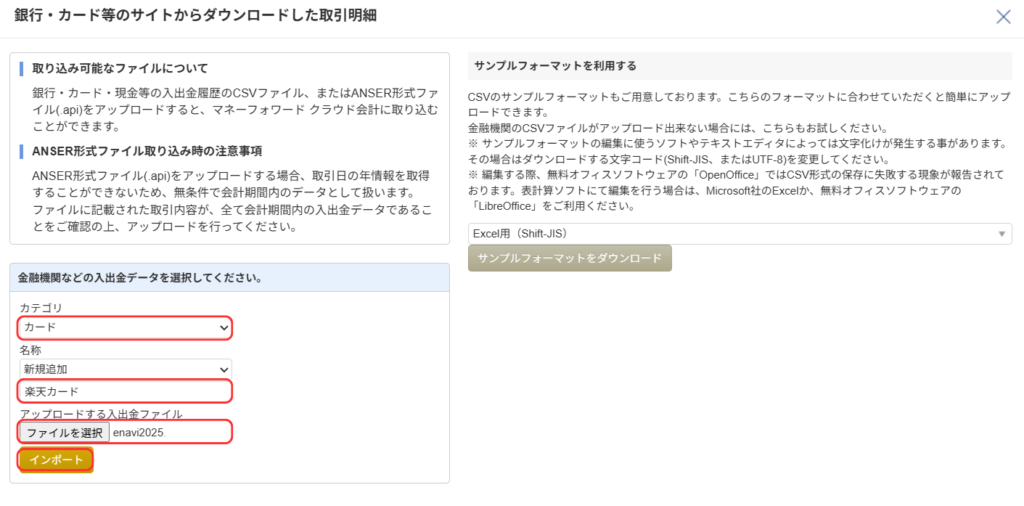Click the paragraph describing CSV and ANSER file upload
This screenshot has width=1024, height=506.
230,109
